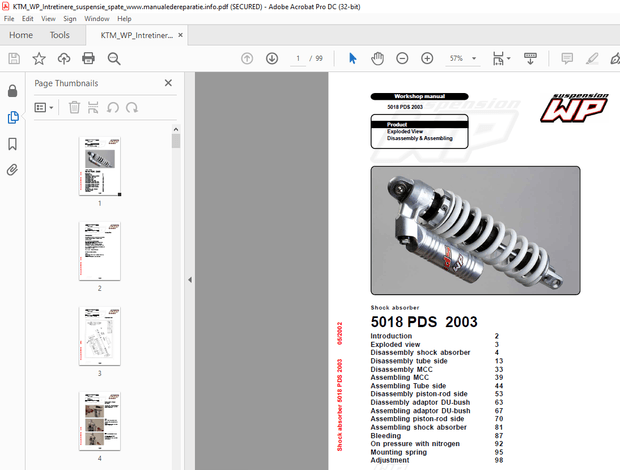The image size is (620, 470).
Task: Click Exploded view contents entry
Action: click(395, 344)
